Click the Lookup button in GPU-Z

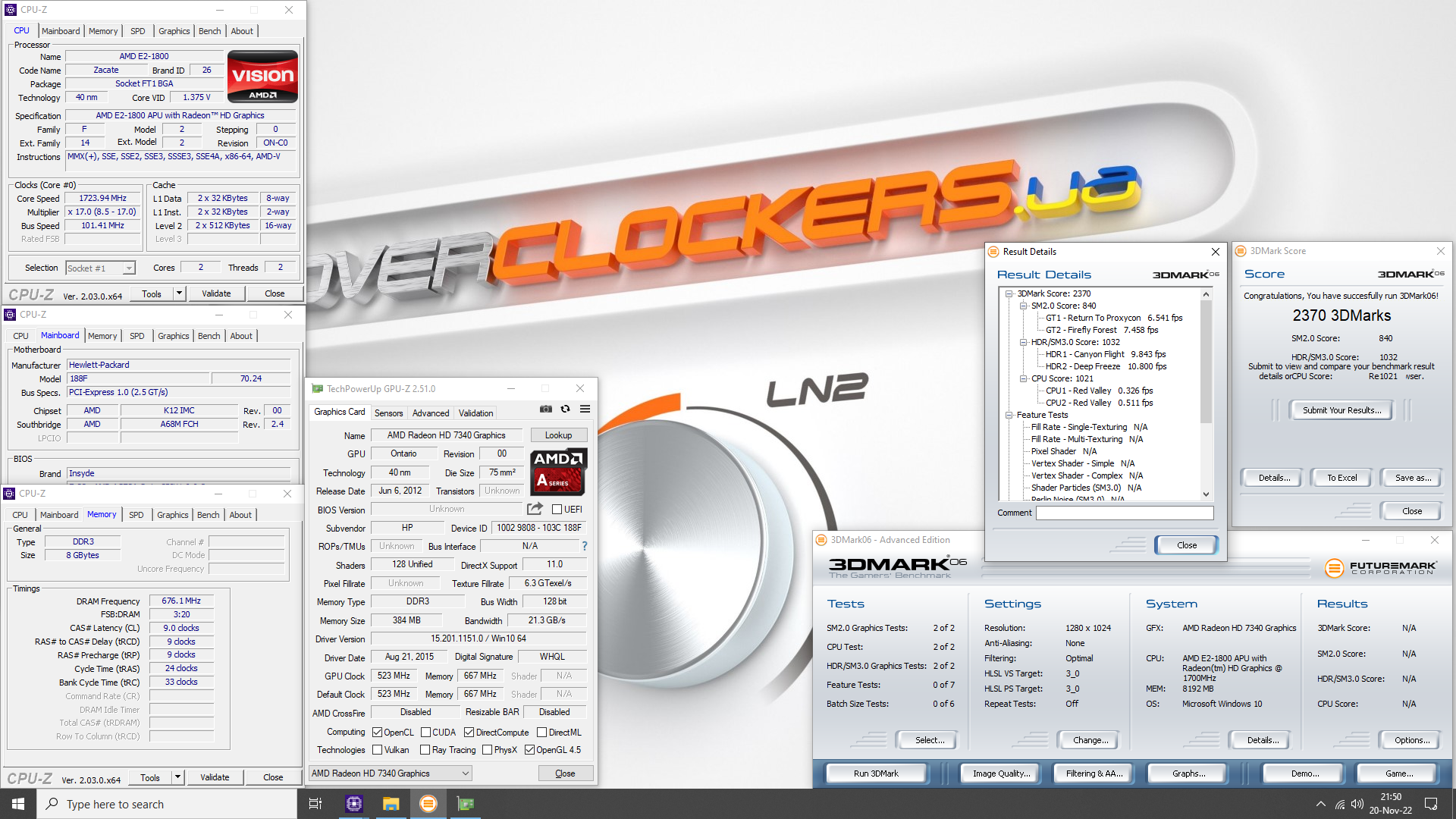pyautogui.click(x=558, y=435)
